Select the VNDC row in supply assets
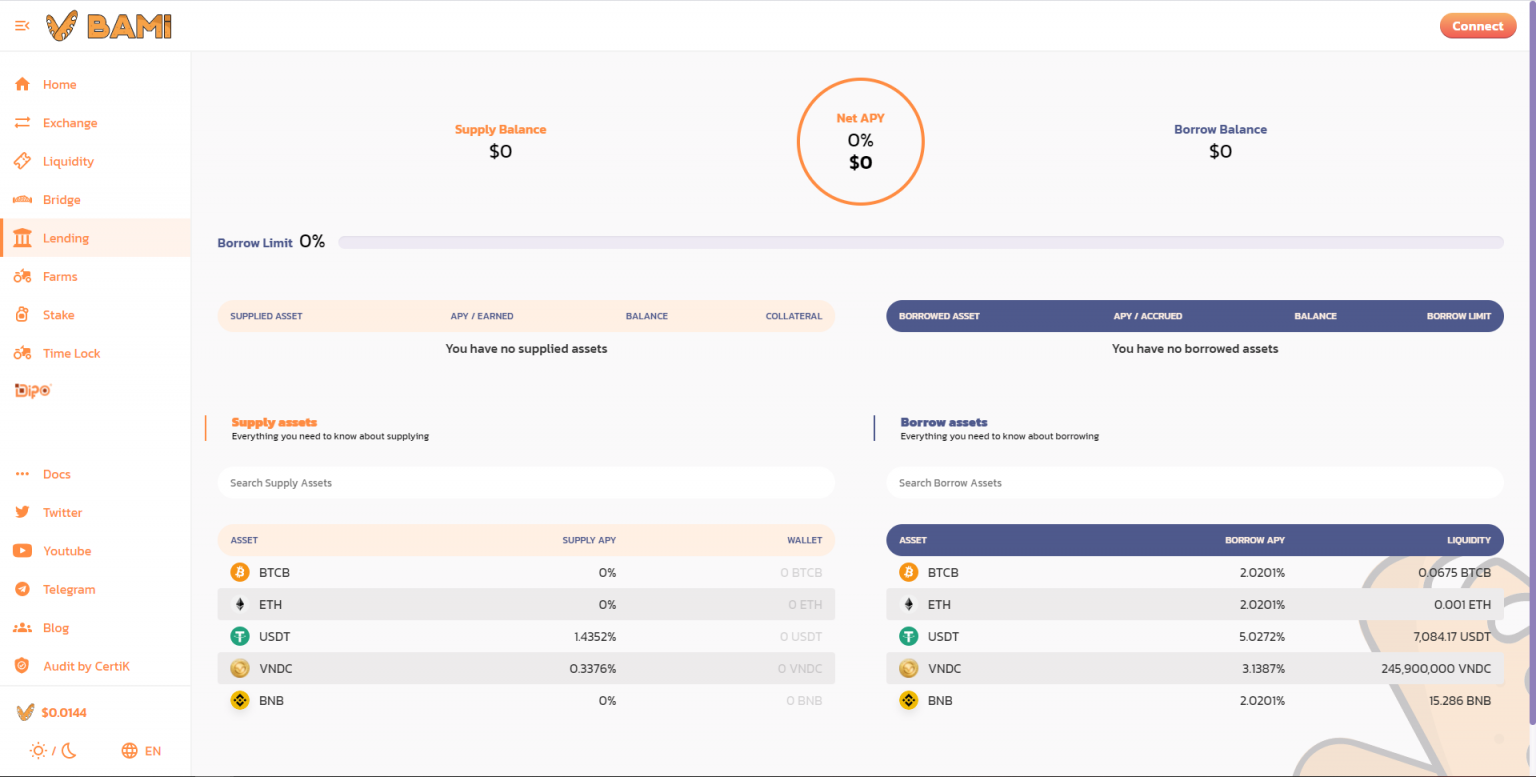Viewport: 1536px width, 777px height. (x=526, y=668)
